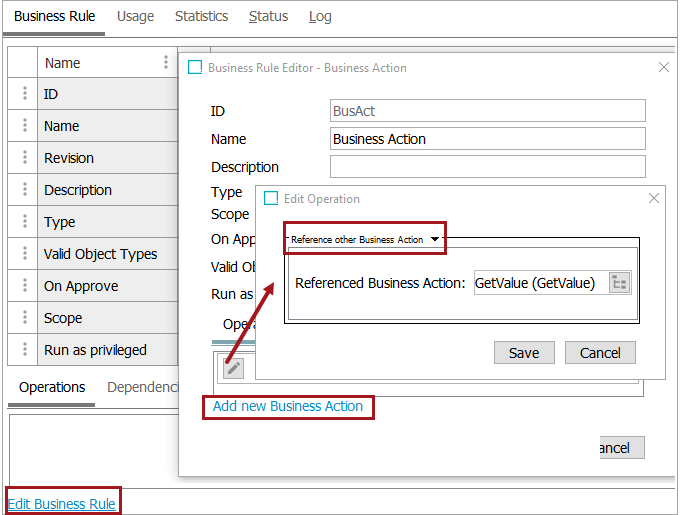The width and height of the screenshot is (680, 515).
Task: Click the dots handle beside Scope row
Action: [24, 318]
